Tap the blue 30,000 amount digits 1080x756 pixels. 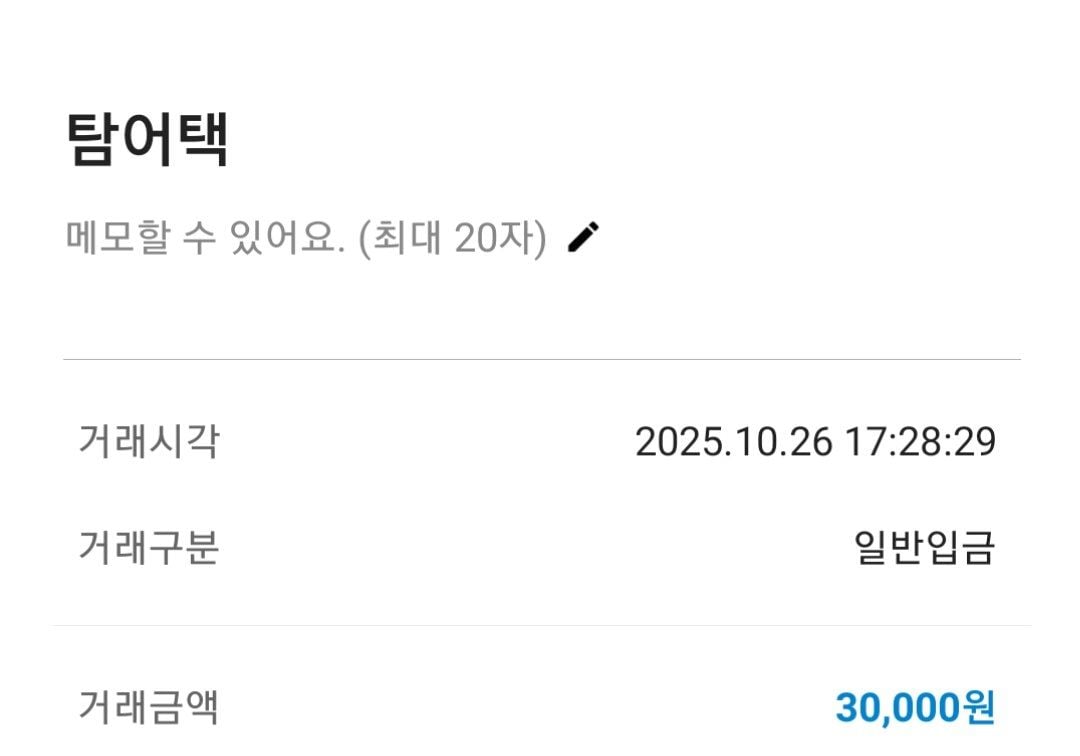[897, 708]
